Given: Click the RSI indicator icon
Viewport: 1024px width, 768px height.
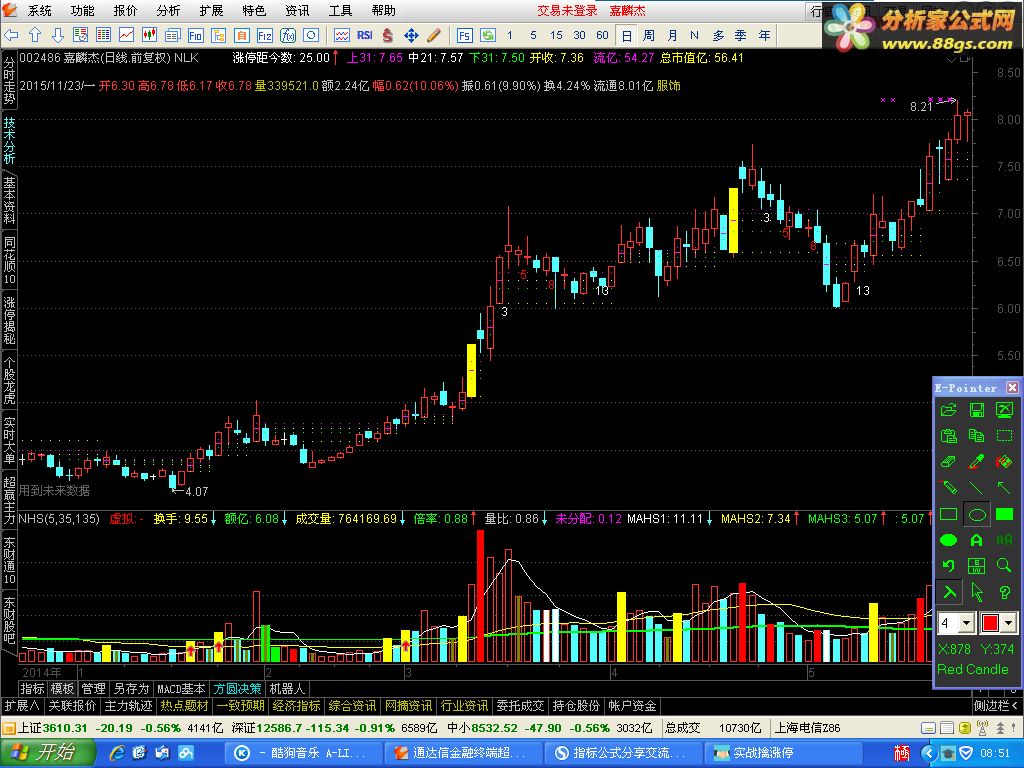Looking at the screenshot, I should [x=364, y=35].
